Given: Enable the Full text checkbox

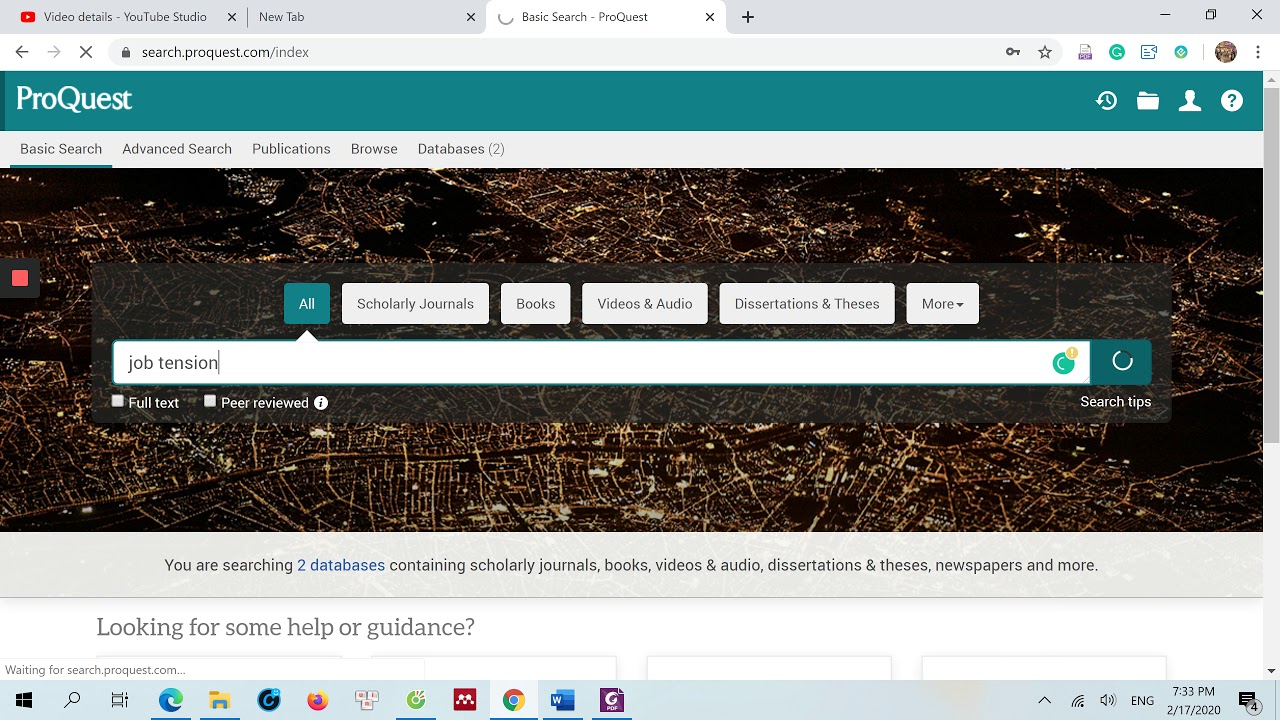Looking at the screenshot, I should [x=118, y=401].
